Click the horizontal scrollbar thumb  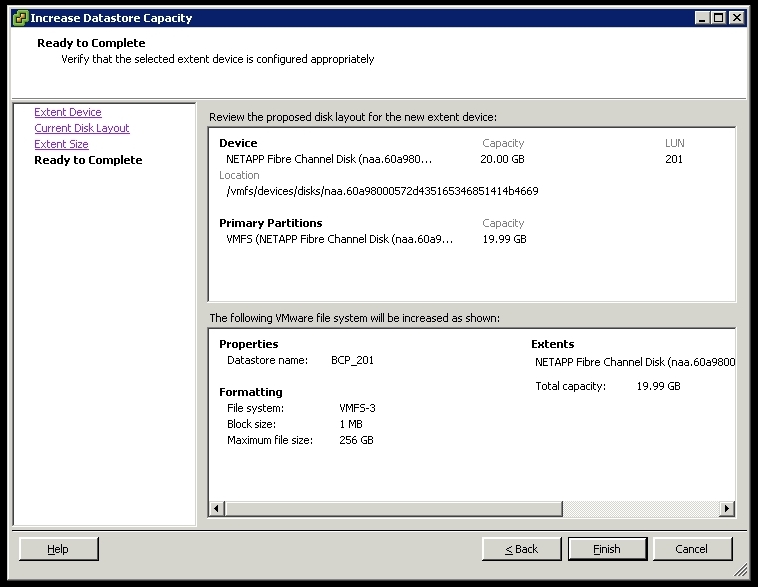click(393, 509)
